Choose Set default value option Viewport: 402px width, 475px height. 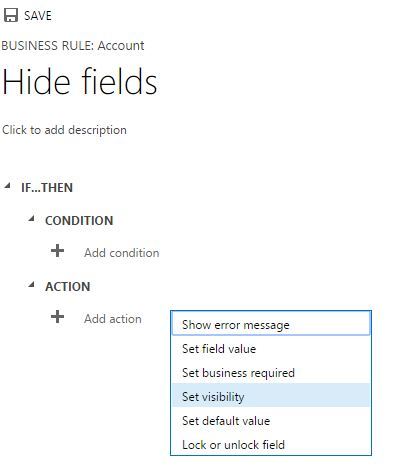click(271, 421)
